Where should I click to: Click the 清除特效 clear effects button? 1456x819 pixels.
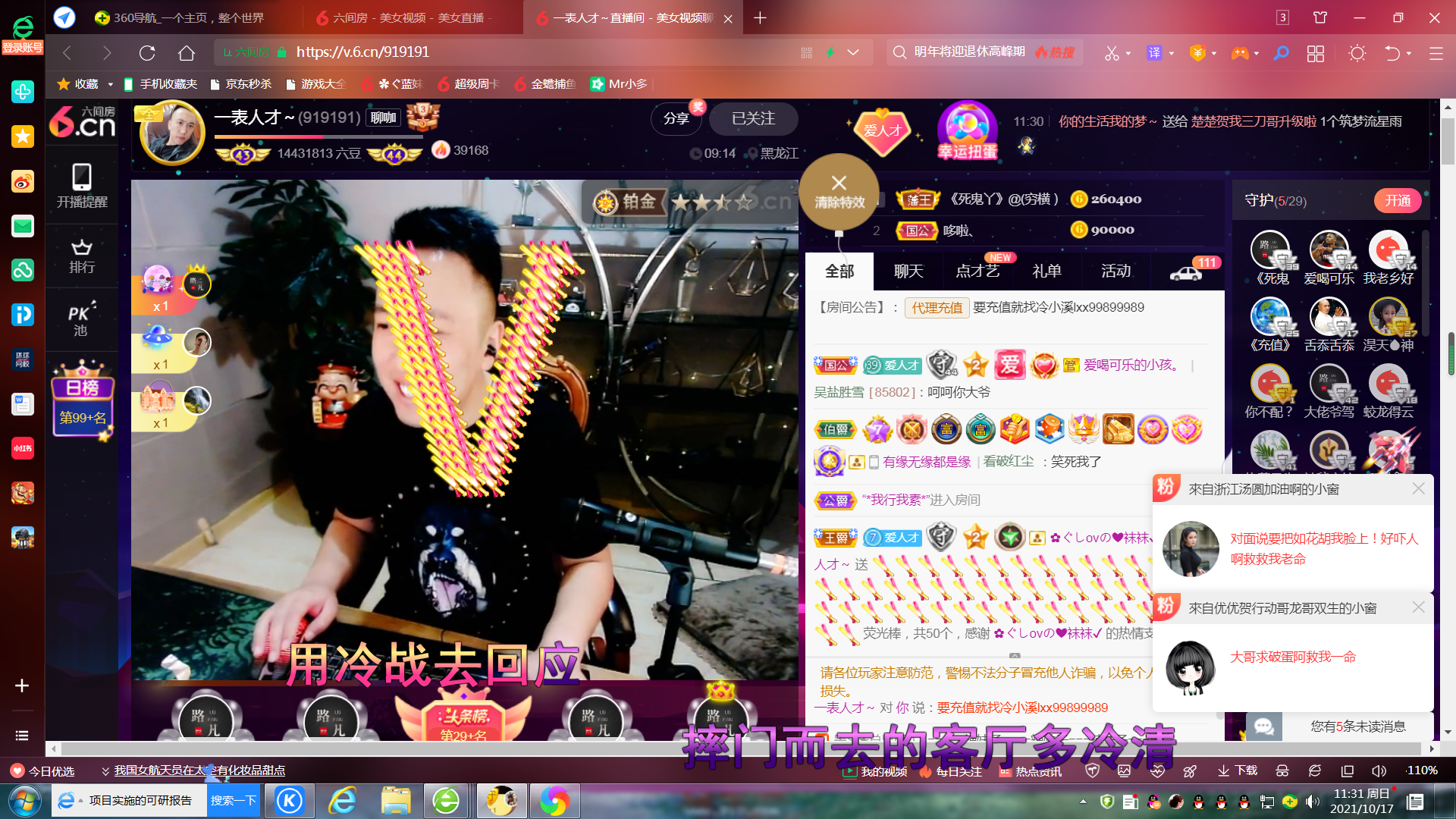pos(838,191)
